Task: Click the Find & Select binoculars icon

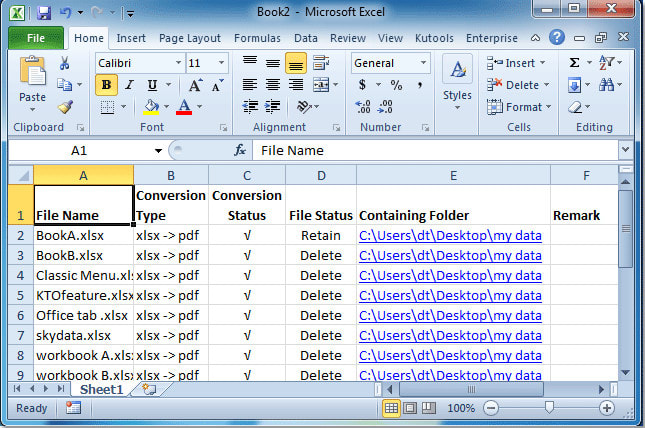Action: click(606, 85)
